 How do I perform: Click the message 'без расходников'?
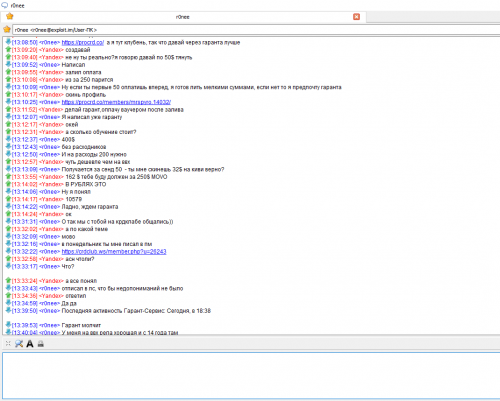pos(84,147)
